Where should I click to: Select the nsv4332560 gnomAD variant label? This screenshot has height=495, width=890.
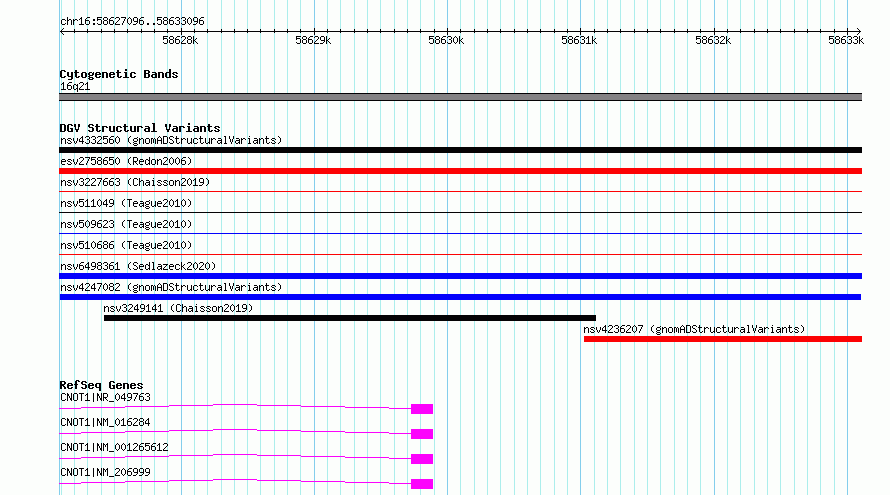tap(171, 140)
